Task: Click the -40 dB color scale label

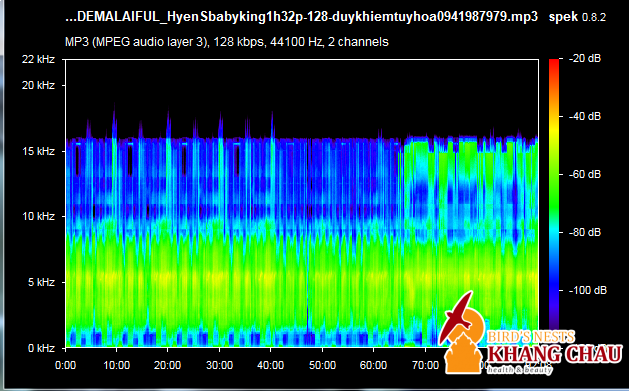Action: pos(584,116)
